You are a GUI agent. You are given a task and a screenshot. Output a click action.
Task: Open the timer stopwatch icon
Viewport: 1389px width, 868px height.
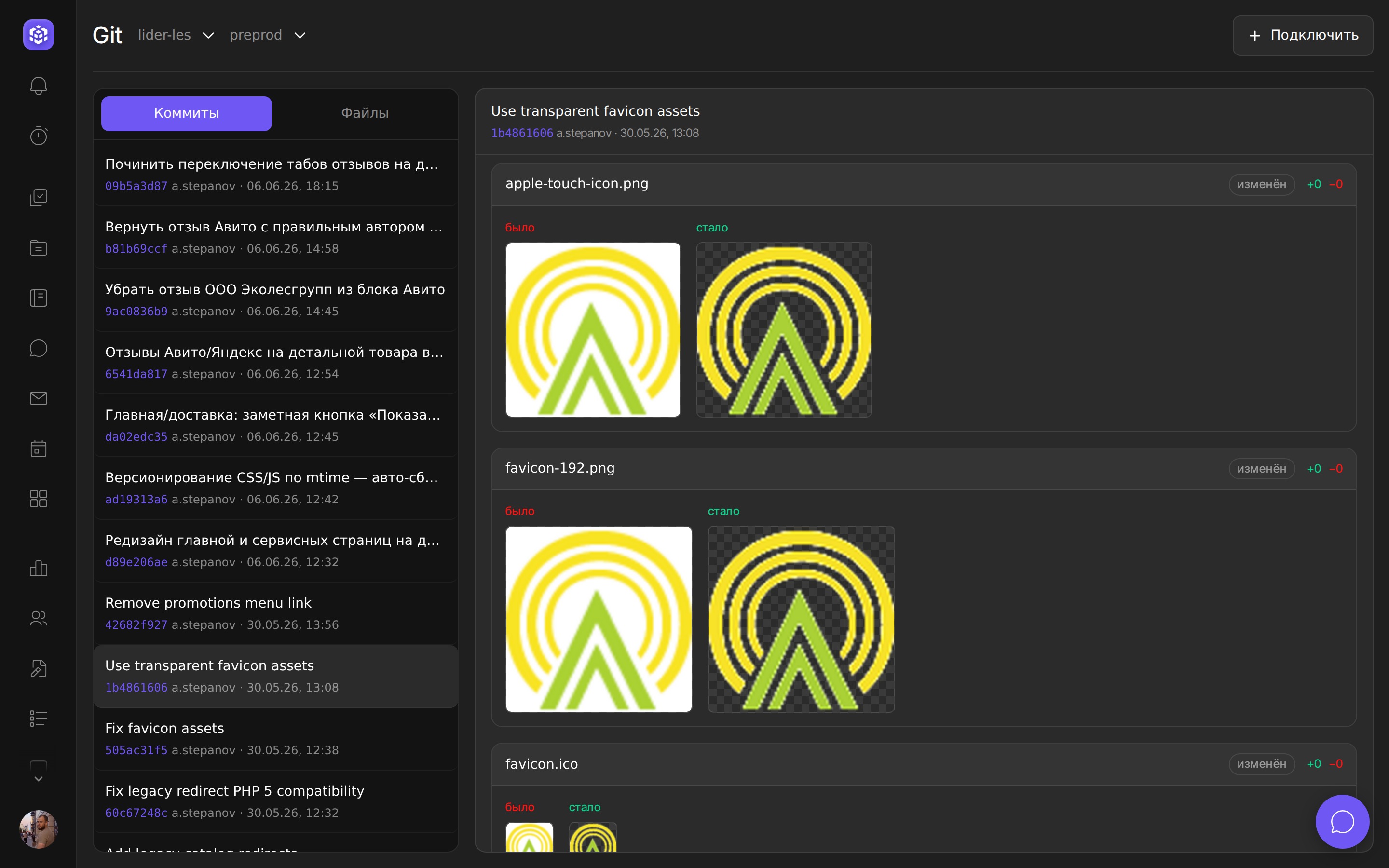point(39,136)
